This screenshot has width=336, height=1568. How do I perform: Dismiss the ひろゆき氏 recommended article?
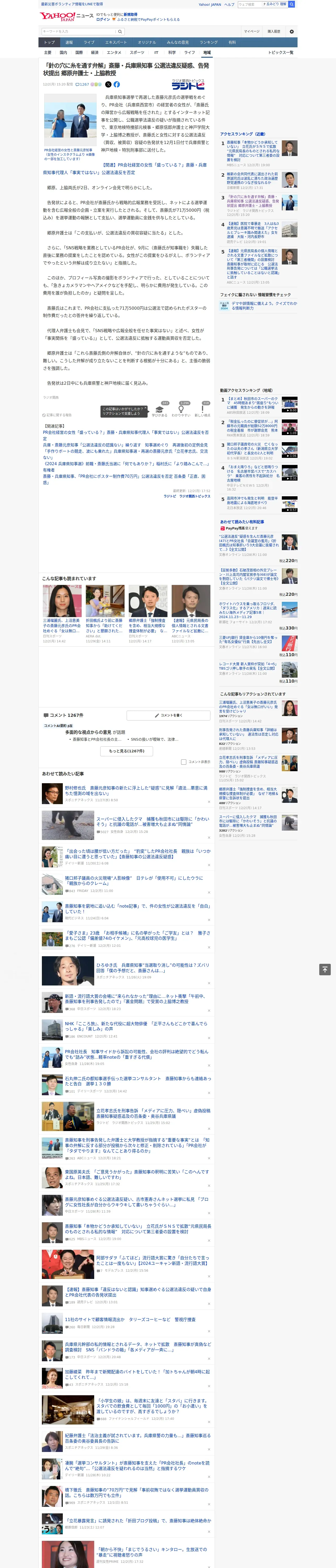pos(209,984)
